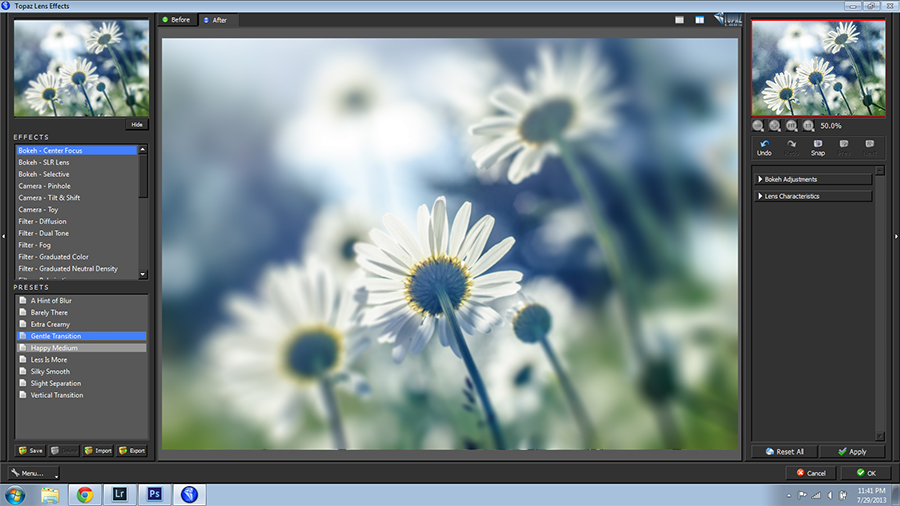900x506 pixels.
Task: Click the Undo arrow icon
Action: pyautogui.click(x=764, y=144)
